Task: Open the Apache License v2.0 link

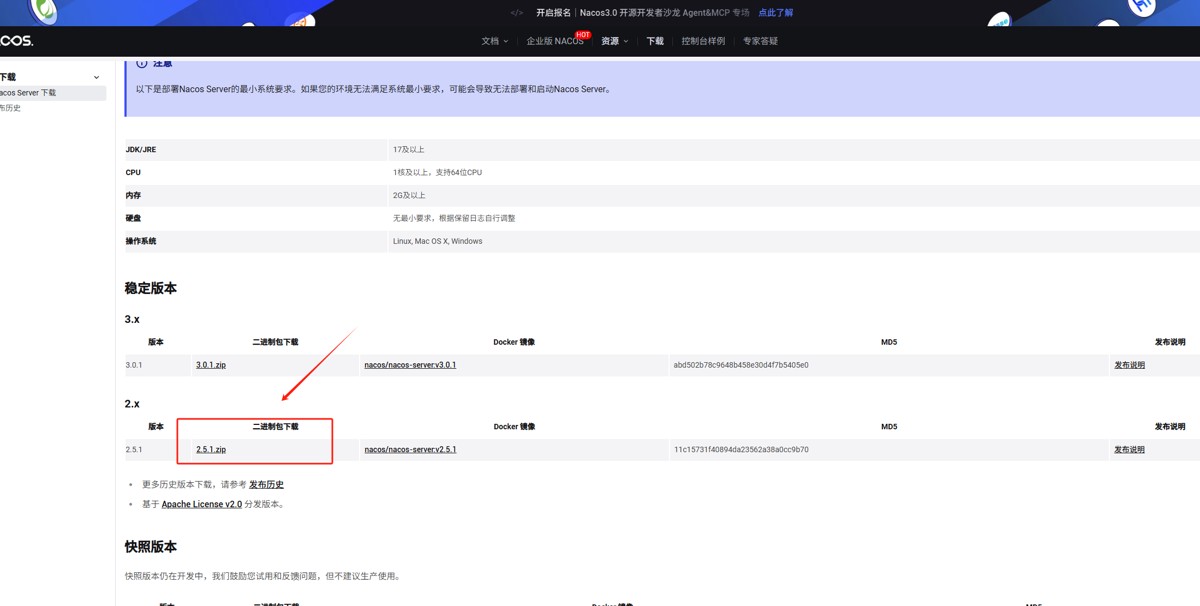Action: (202, 504)
